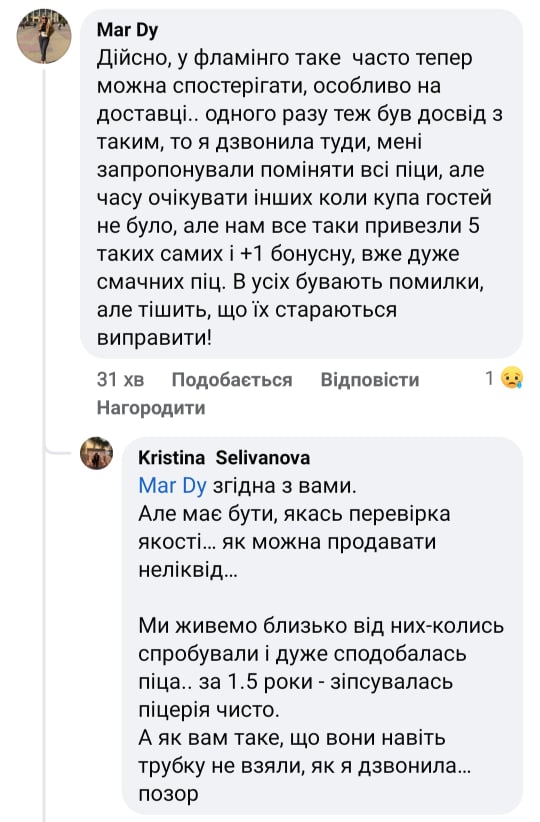
Task: Click Нагородити under Mar Dy's comment
Action: 151,407
